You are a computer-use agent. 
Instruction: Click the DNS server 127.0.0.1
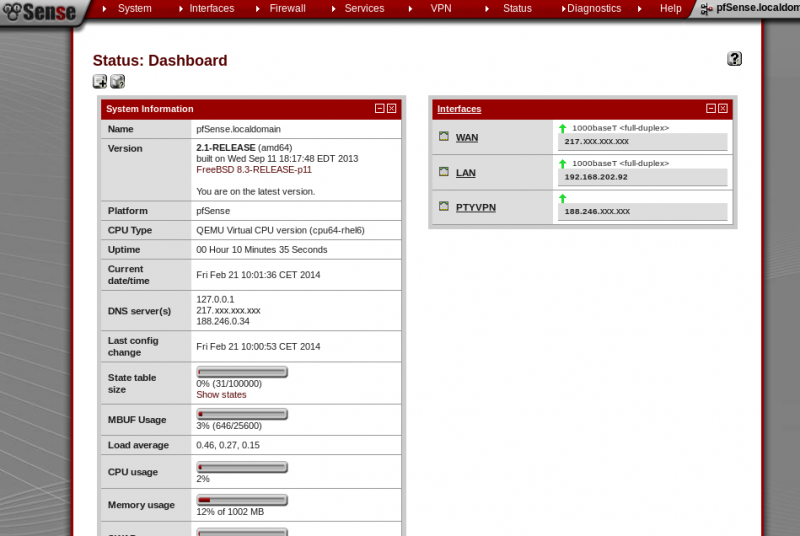215,299
